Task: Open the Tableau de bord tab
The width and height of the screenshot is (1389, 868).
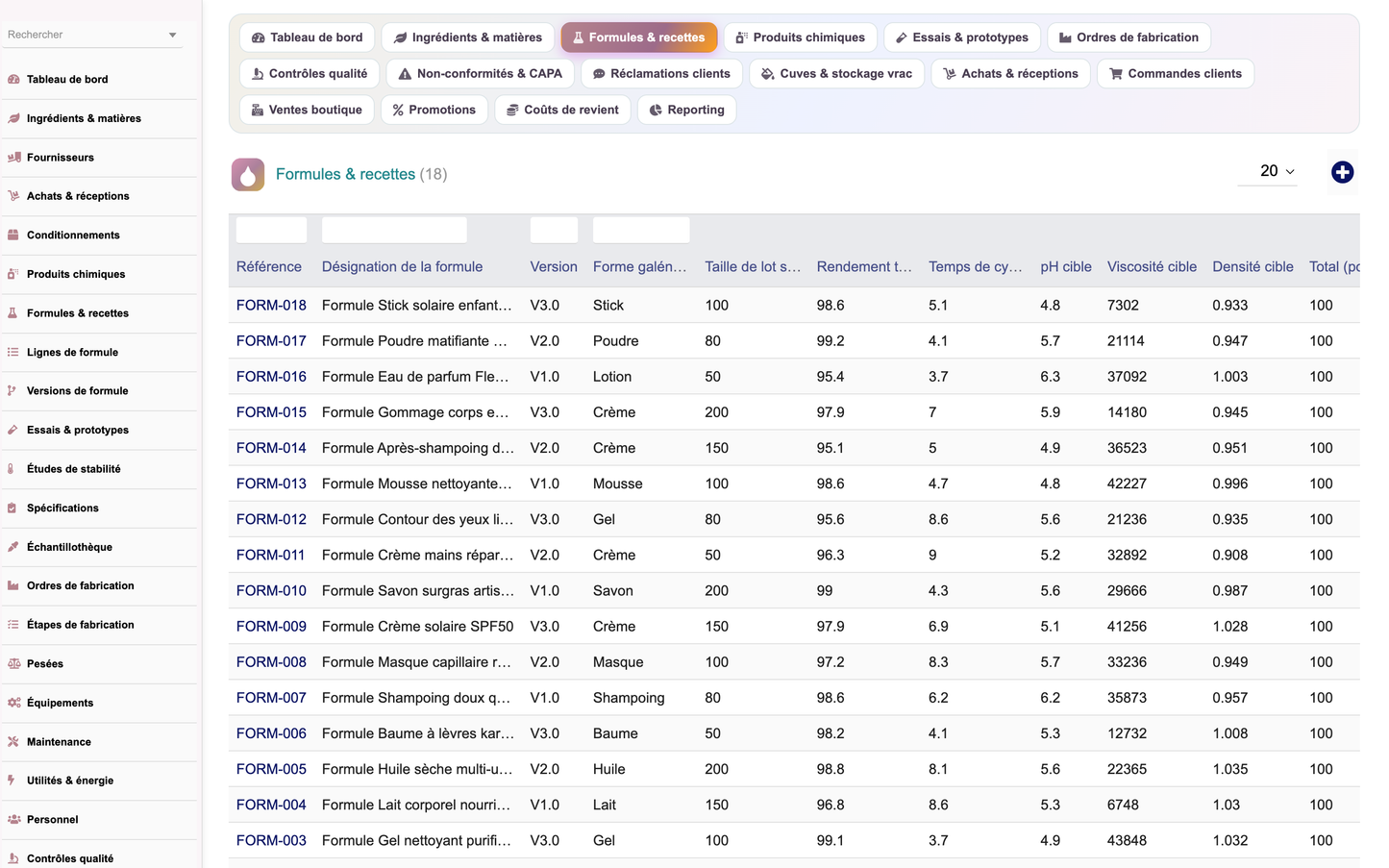Action: [x=307, y=37]
